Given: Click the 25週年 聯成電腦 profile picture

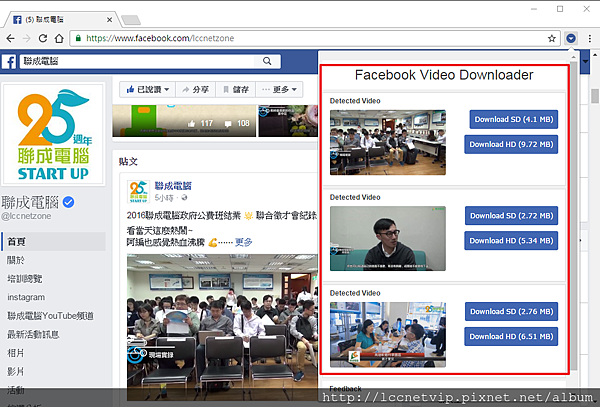Looking at the screenshot, I should (x=53, y=134).
